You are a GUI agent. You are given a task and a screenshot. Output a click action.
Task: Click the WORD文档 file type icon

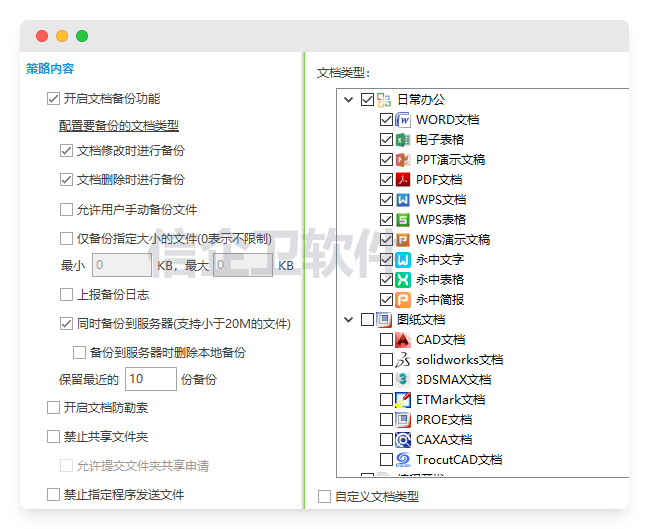pyautogui.click(x=403, y=120)
